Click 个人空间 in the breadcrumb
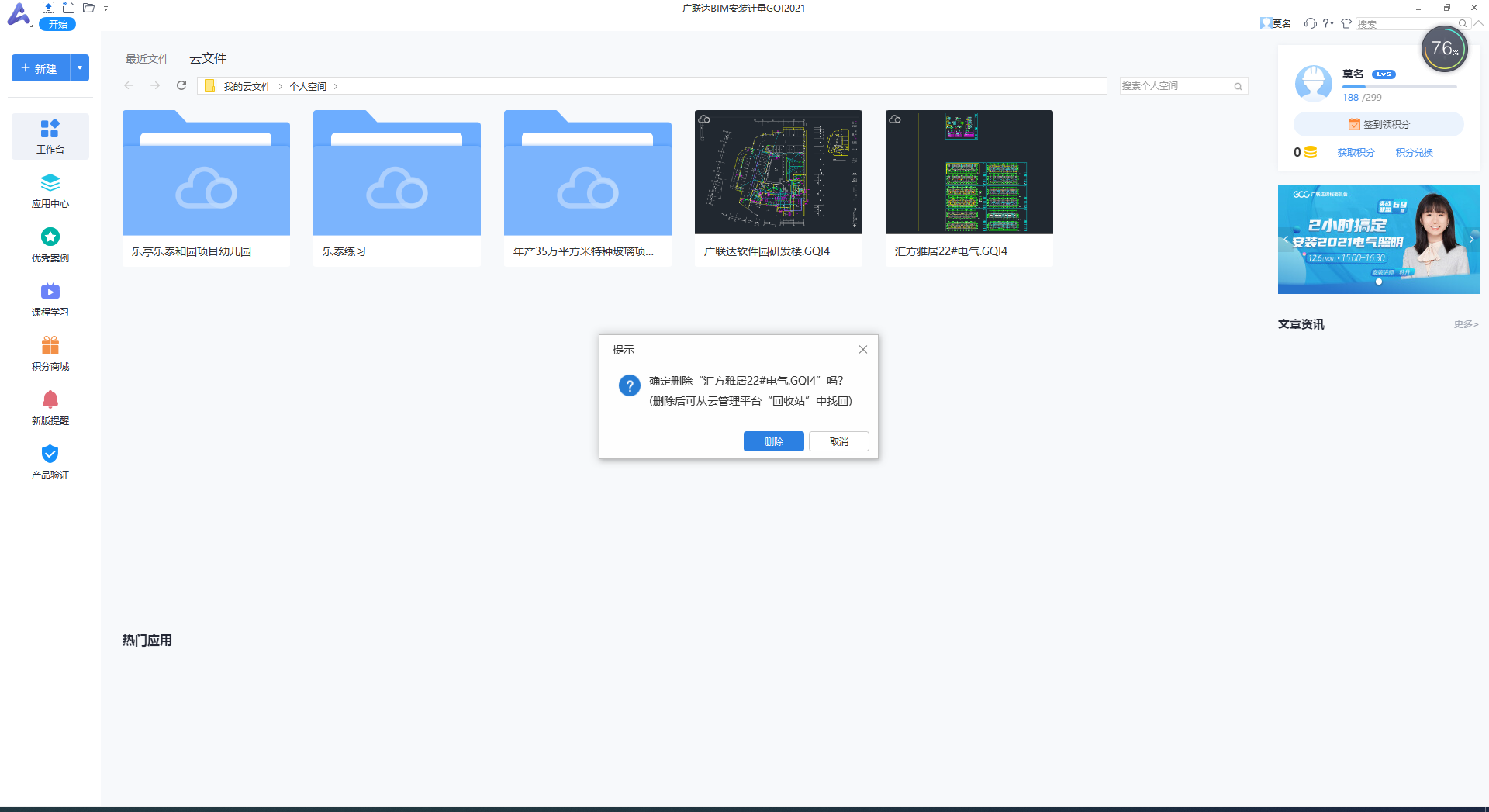The image size is (1489, 812). click(x=308, y=86)
